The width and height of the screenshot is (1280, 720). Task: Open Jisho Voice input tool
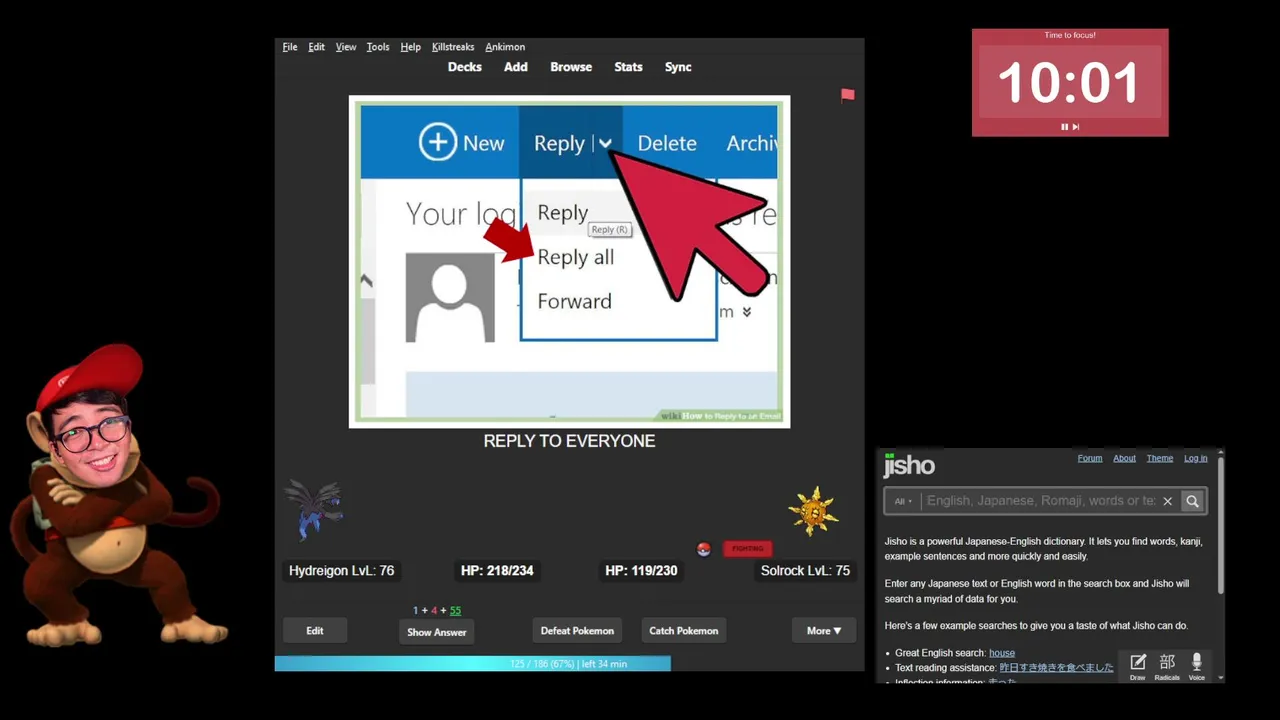(1196, 666)
